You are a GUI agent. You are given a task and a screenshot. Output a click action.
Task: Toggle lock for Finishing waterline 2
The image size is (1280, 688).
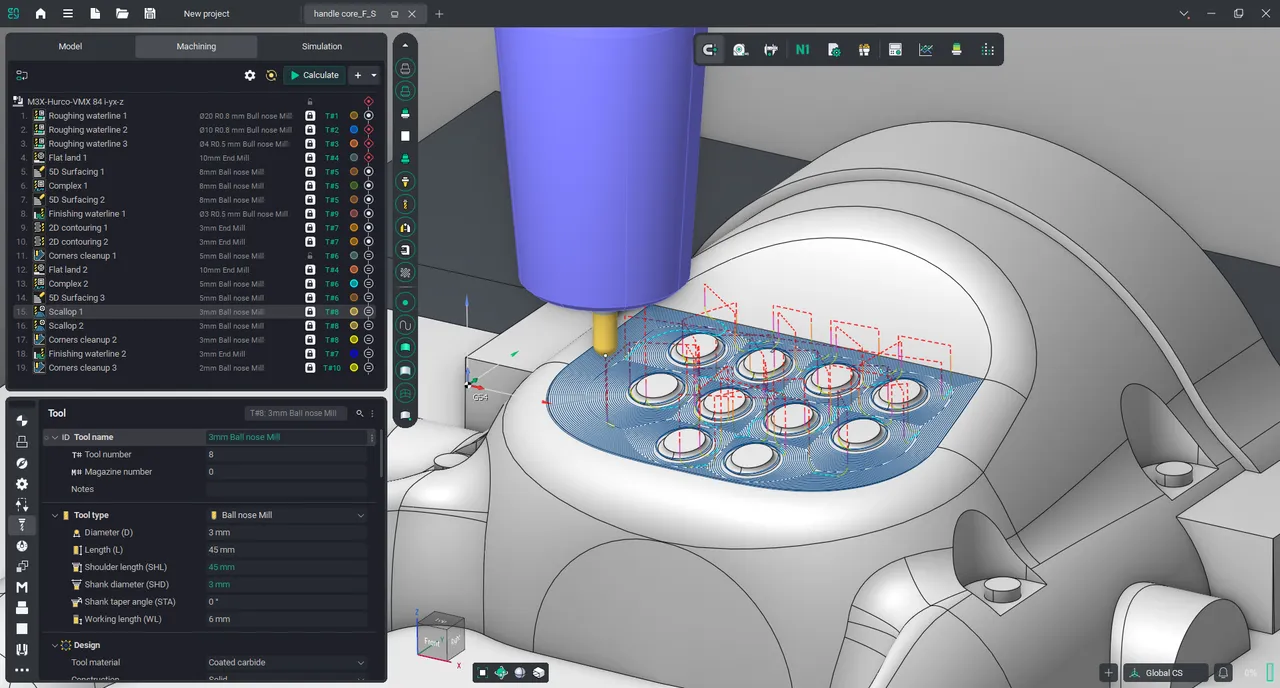310,354
